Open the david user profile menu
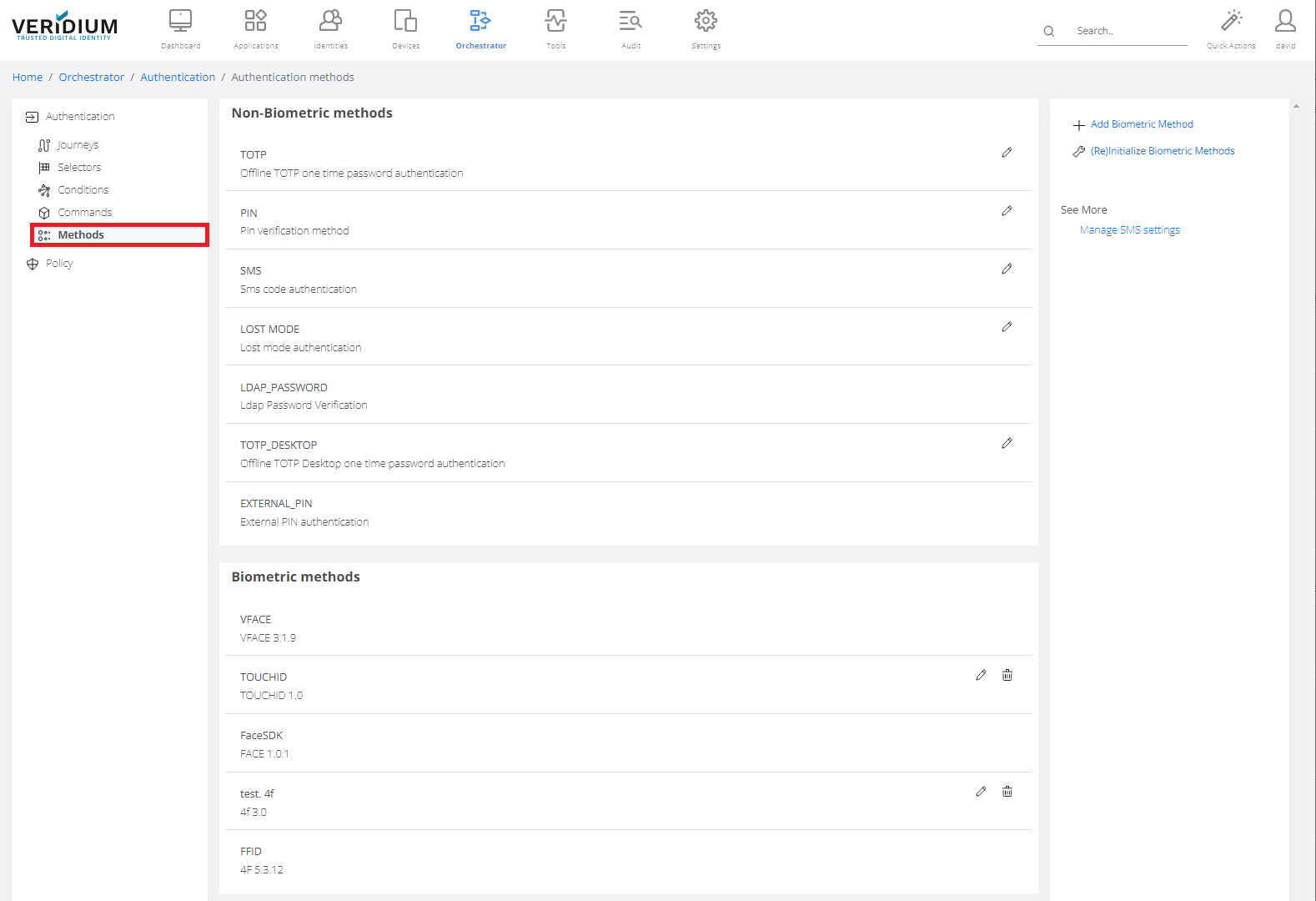This screenshot has height=901, width=1316. (x=1285, y=29)
